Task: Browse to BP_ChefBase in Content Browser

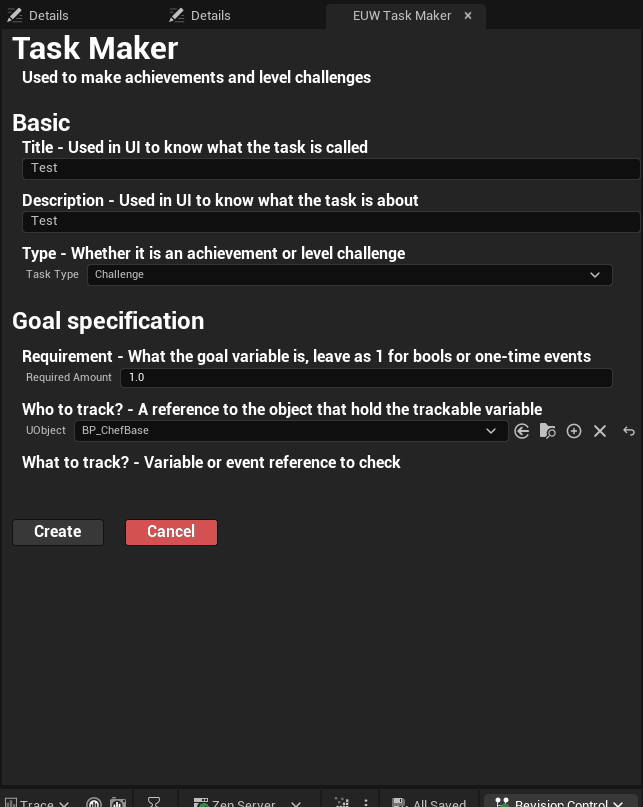Action: pos(547,431)
